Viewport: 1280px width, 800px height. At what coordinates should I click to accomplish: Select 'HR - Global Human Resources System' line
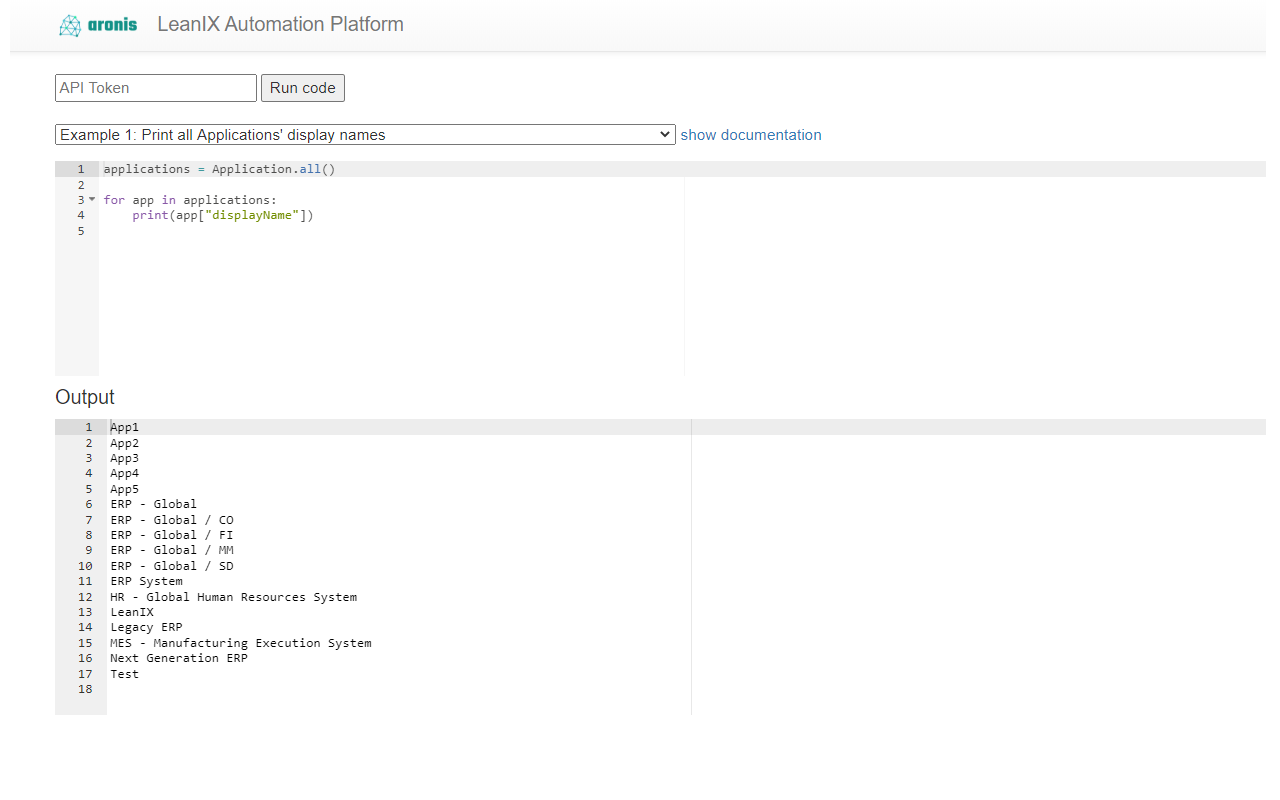click(x=234, y=597)
